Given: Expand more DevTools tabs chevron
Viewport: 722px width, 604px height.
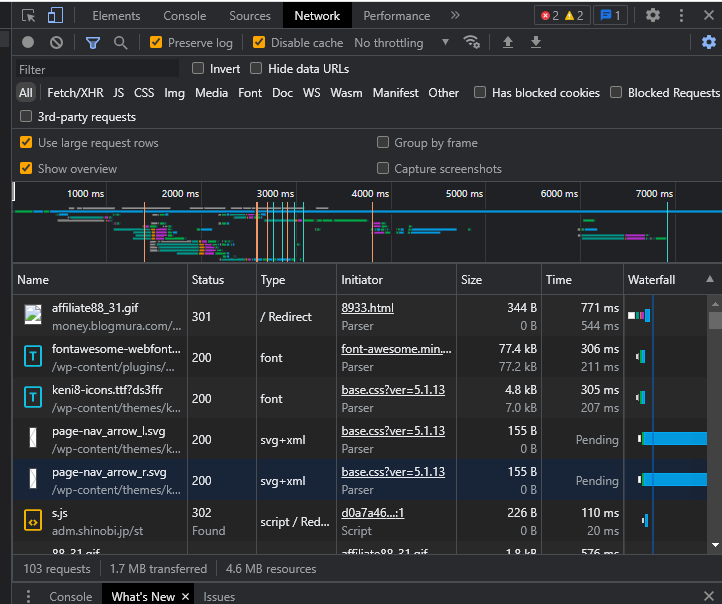Looking at the screenshot, I should (455, 15).
